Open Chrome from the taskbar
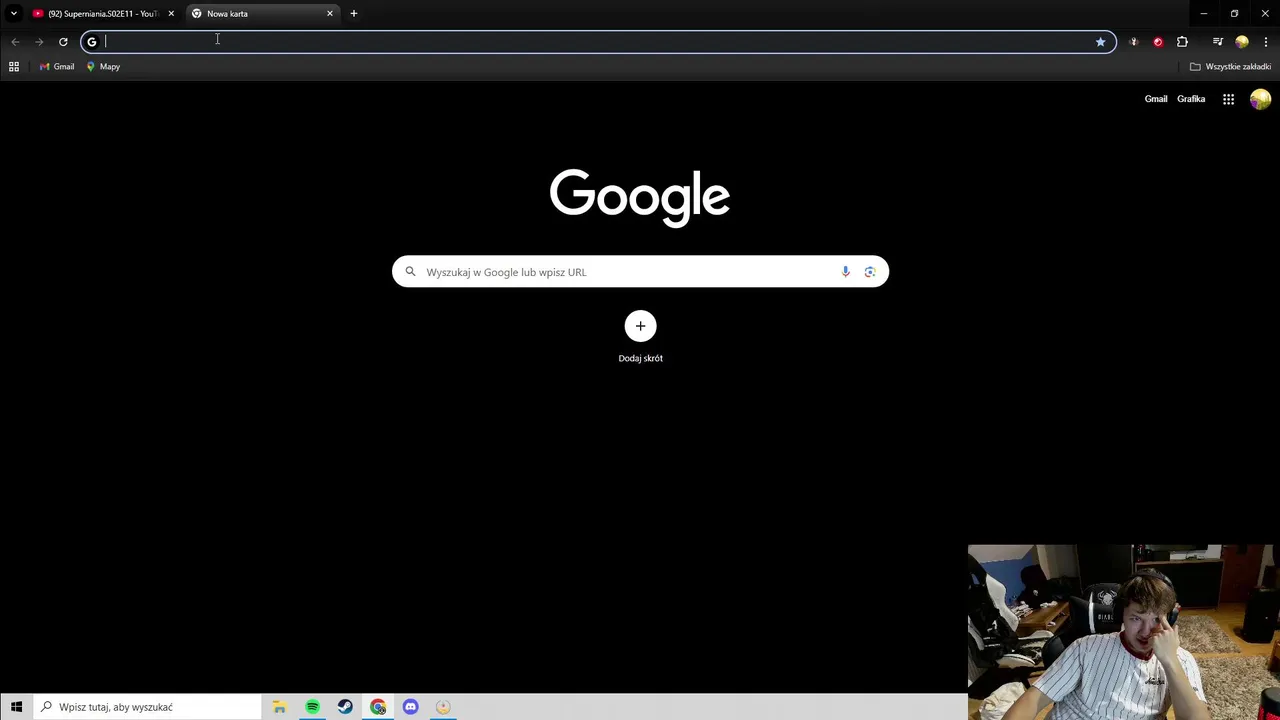 (x=378, y=707)
